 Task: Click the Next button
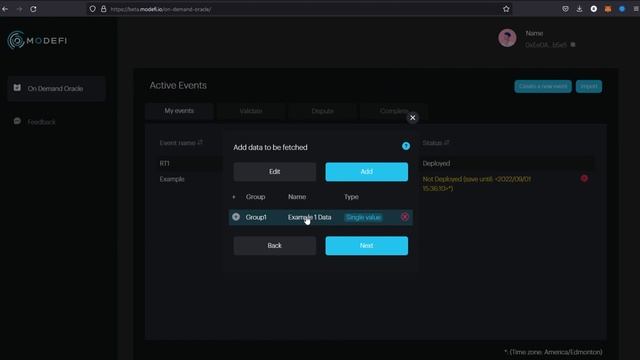click(367, 246)
